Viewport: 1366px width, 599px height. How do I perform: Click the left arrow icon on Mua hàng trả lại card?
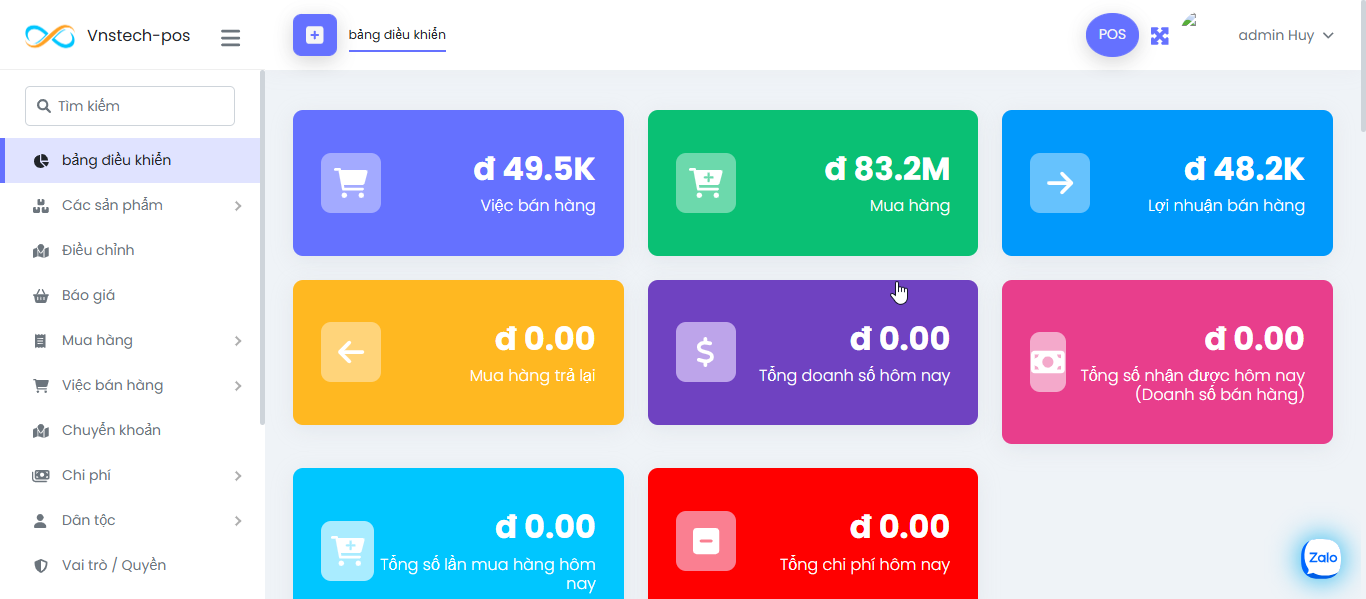[x=350, y=352]
